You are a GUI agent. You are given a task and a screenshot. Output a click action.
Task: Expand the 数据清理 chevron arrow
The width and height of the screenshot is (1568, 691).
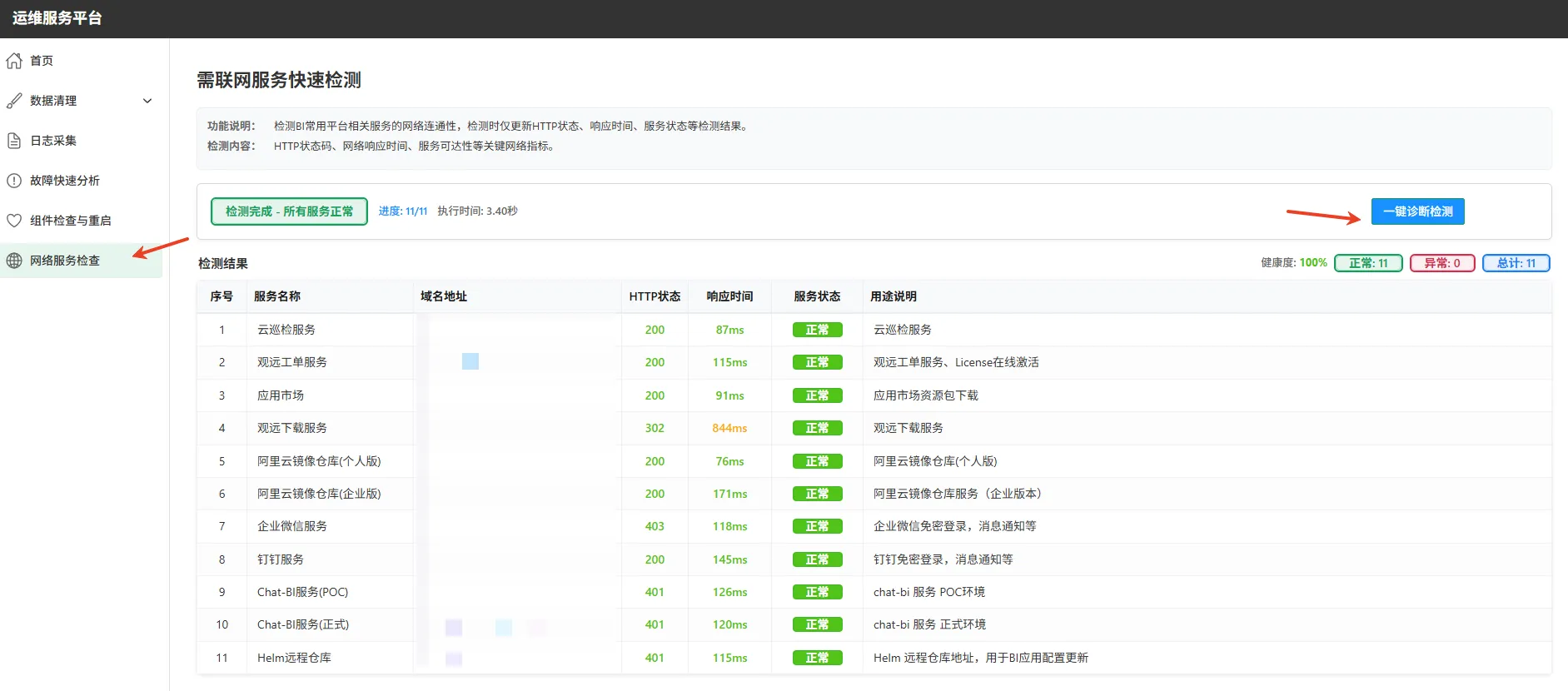click(147, 101)
